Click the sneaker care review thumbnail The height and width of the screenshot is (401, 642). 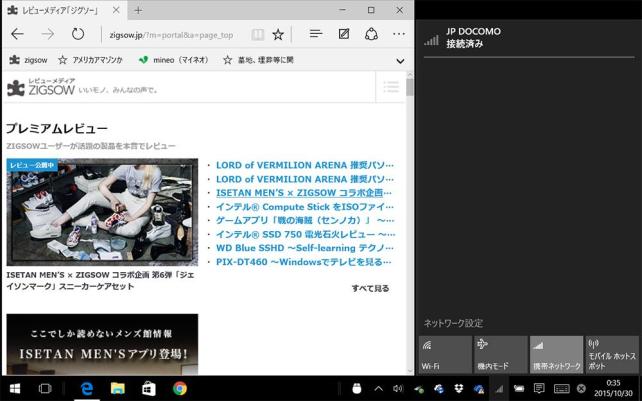click(102, 212)
